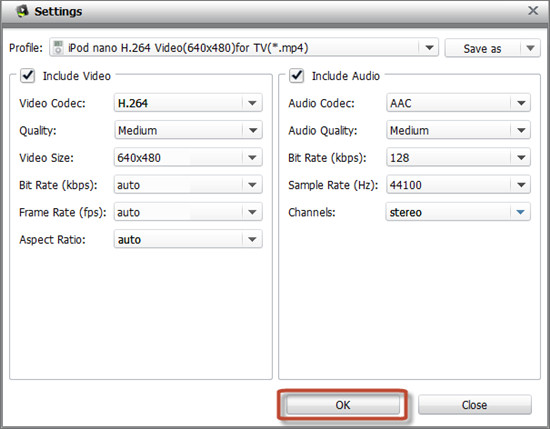Open the audio Bit Rate 128 dropdown
This screenshot has height=429, width=550.
click(x=458, y=157)
